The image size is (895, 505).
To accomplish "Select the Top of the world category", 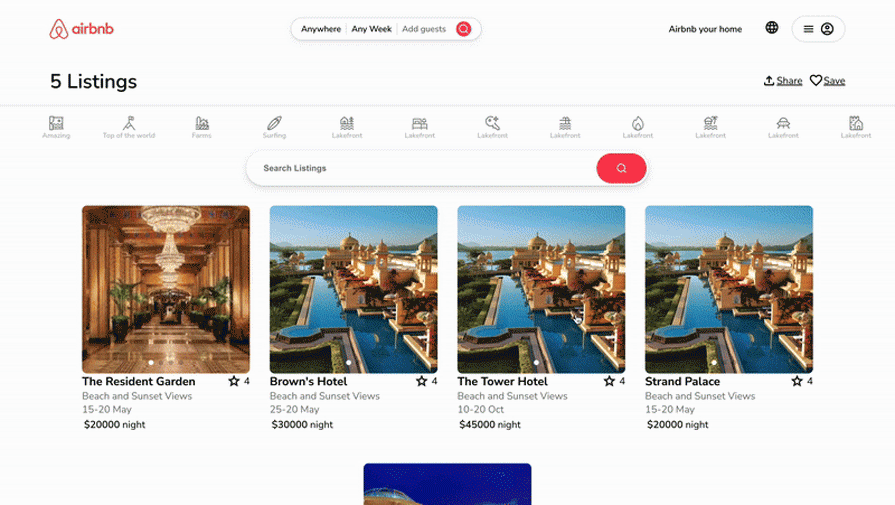I will 129,127.
